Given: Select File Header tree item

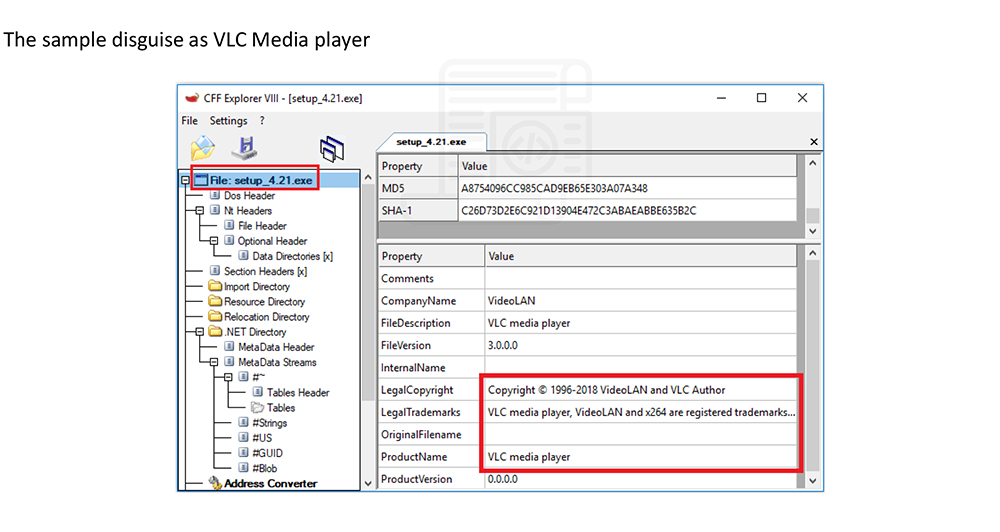Looking at the screenshot, I should coord(262,226).
